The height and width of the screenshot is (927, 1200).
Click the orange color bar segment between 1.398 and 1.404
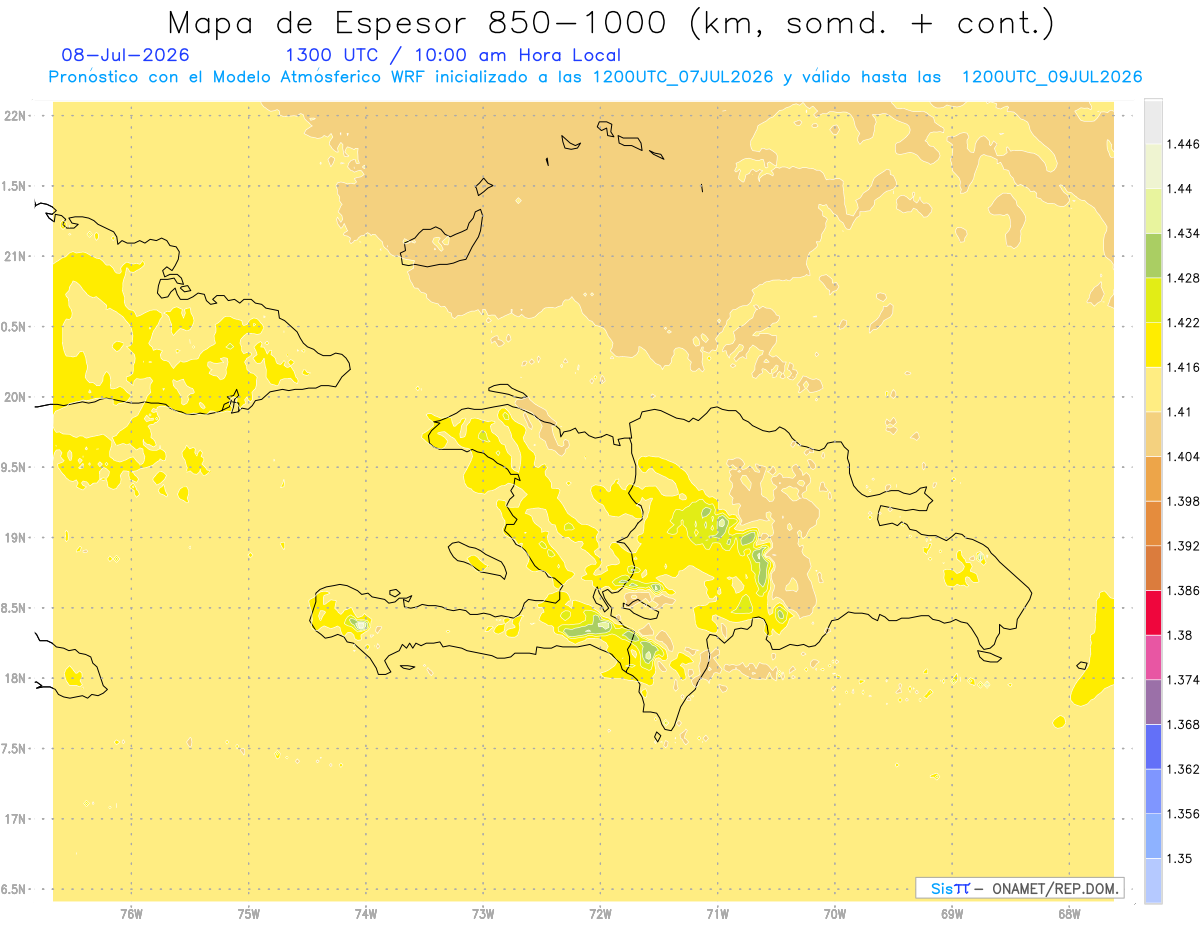coord(1153,478)
